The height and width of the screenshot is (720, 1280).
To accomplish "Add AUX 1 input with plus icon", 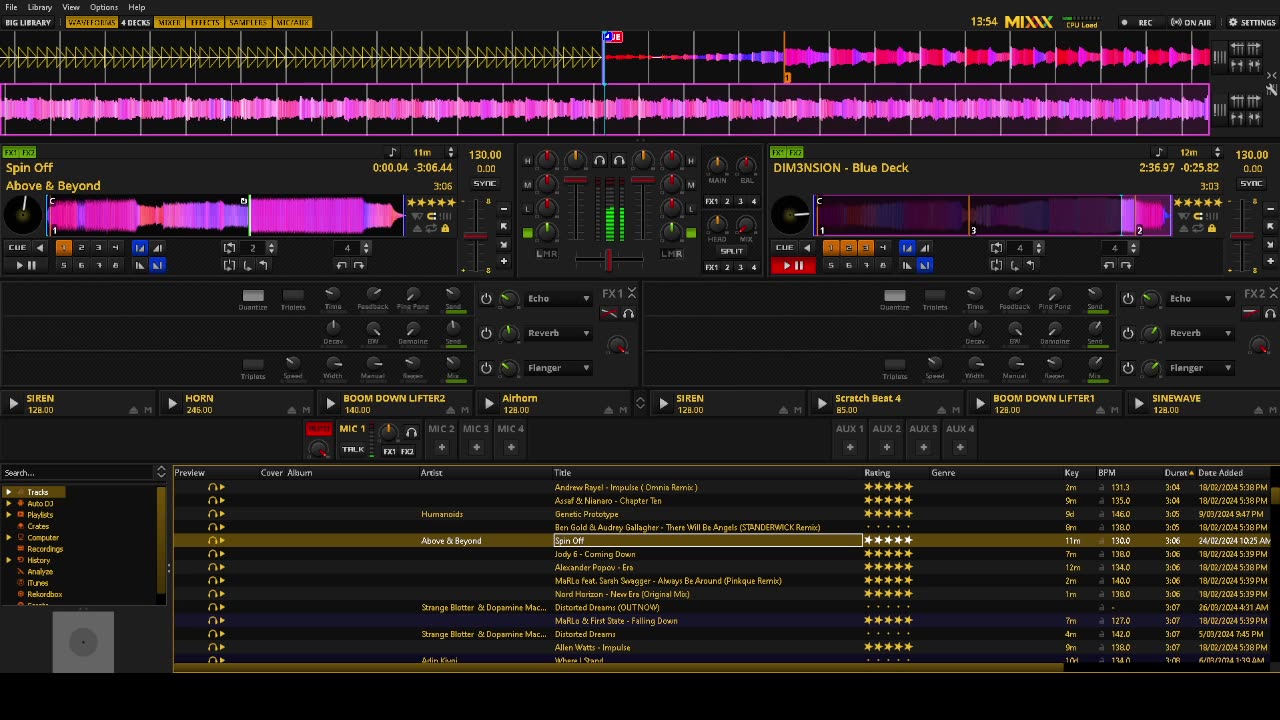I will [x=850, y=447].
